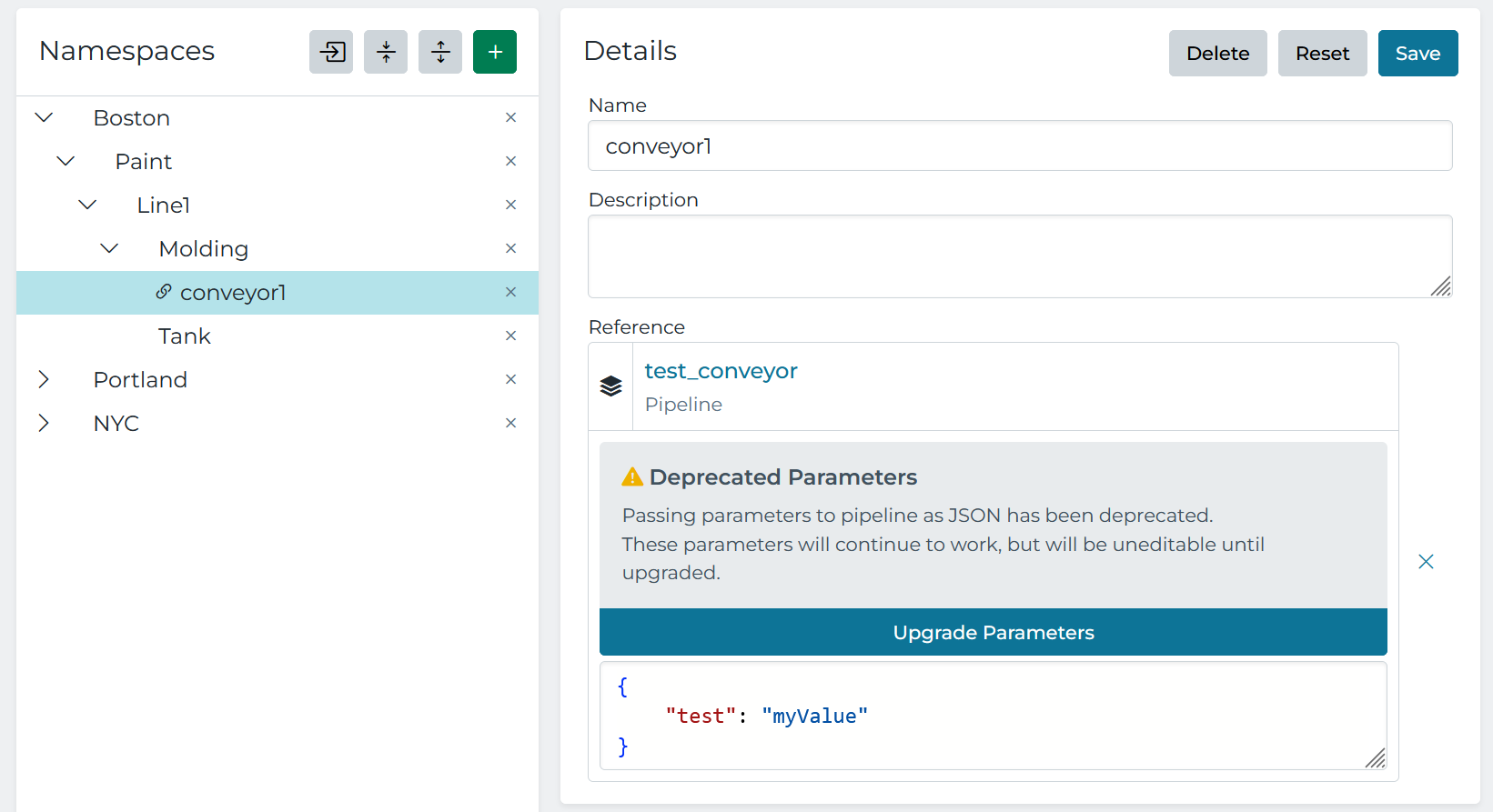Image resolution: width=1493 pixels, height=812 pixels.
Task: Remove the Paint namespace with its X icon
Action: (511, 161)
